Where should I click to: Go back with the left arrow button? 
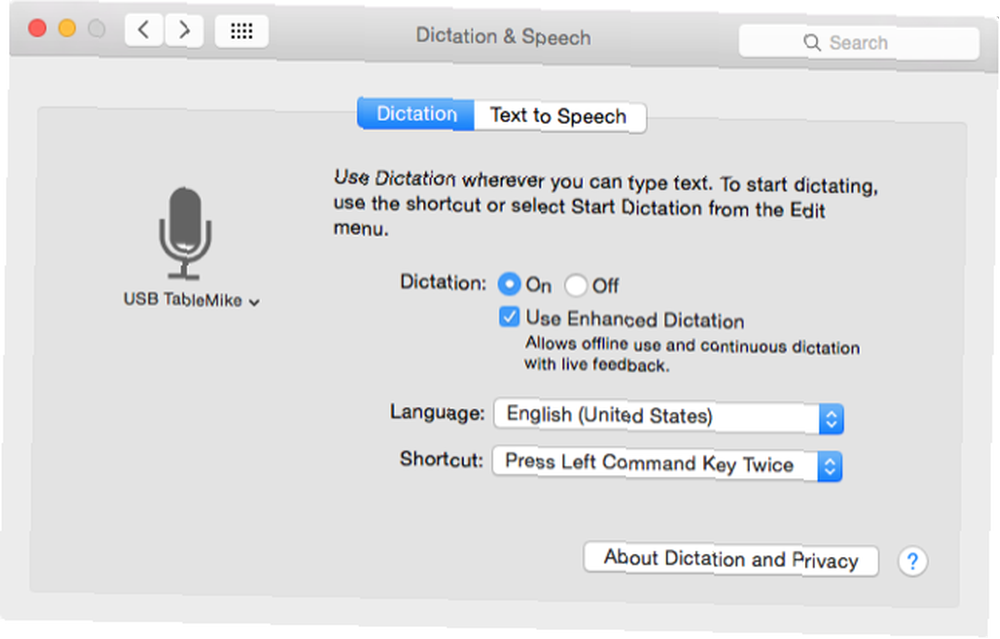145,30
